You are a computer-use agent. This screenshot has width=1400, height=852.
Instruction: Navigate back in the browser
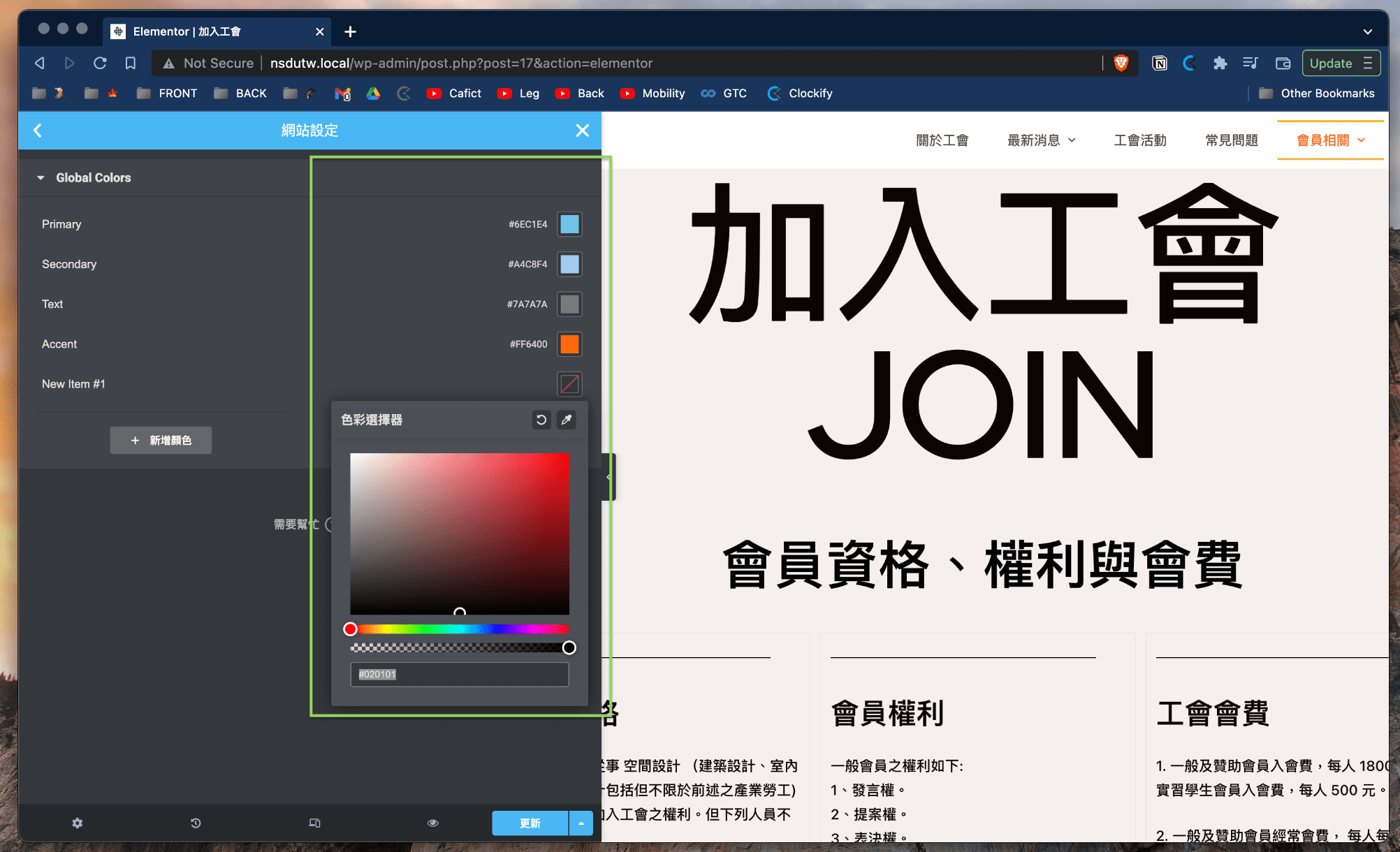40,63
